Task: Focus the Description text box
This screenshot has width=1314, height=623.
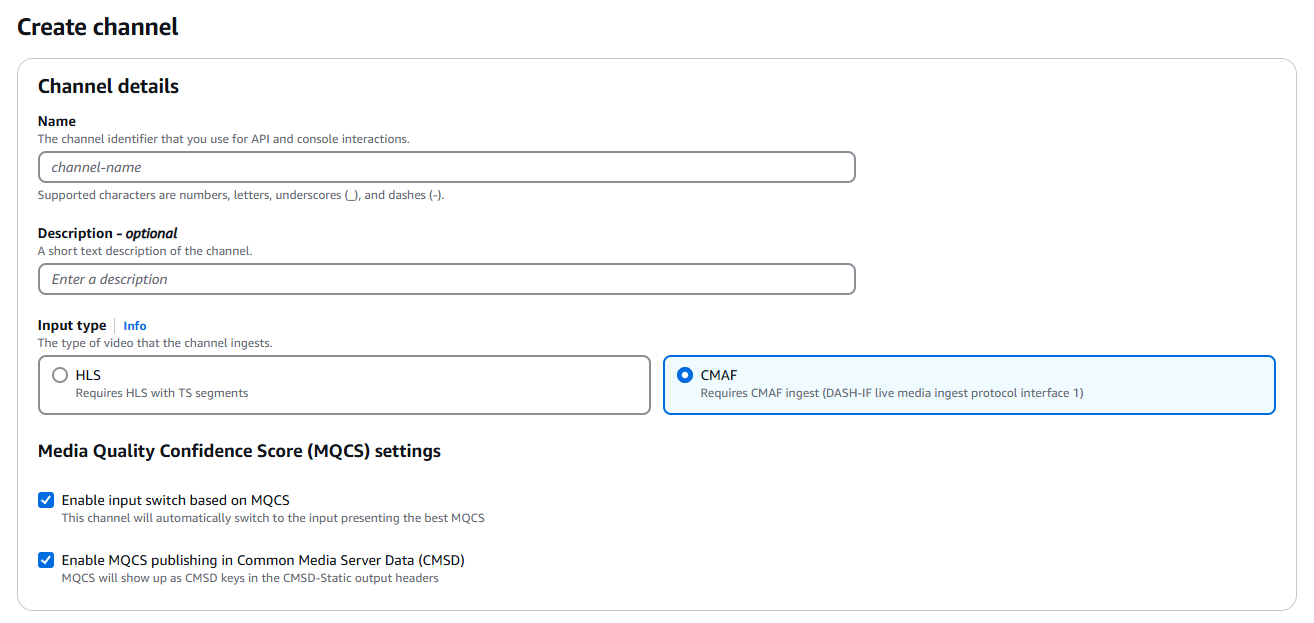Action: tap(446, 279)
